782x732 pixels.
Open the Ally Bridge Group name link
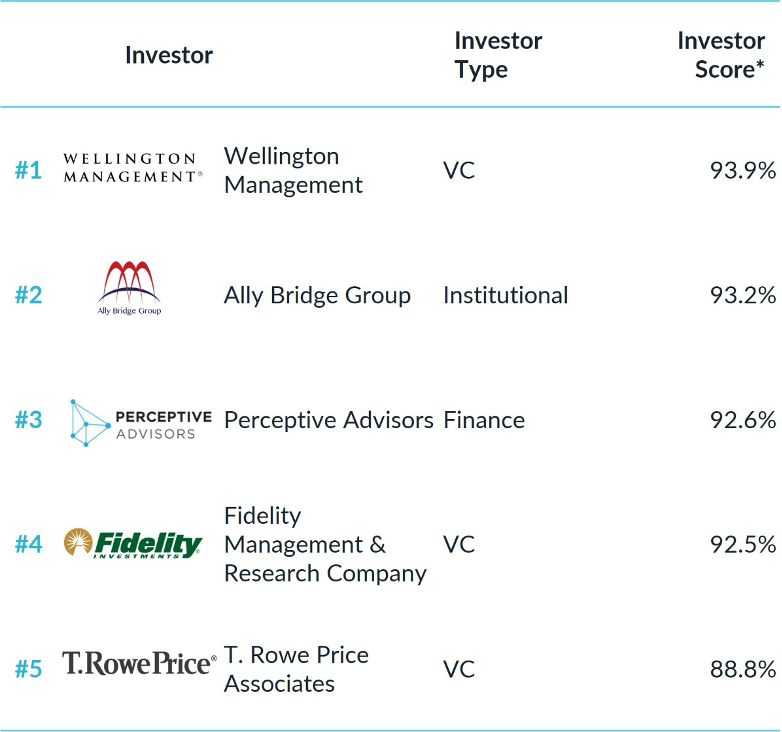pyautogui.click(x=317, y=295)
